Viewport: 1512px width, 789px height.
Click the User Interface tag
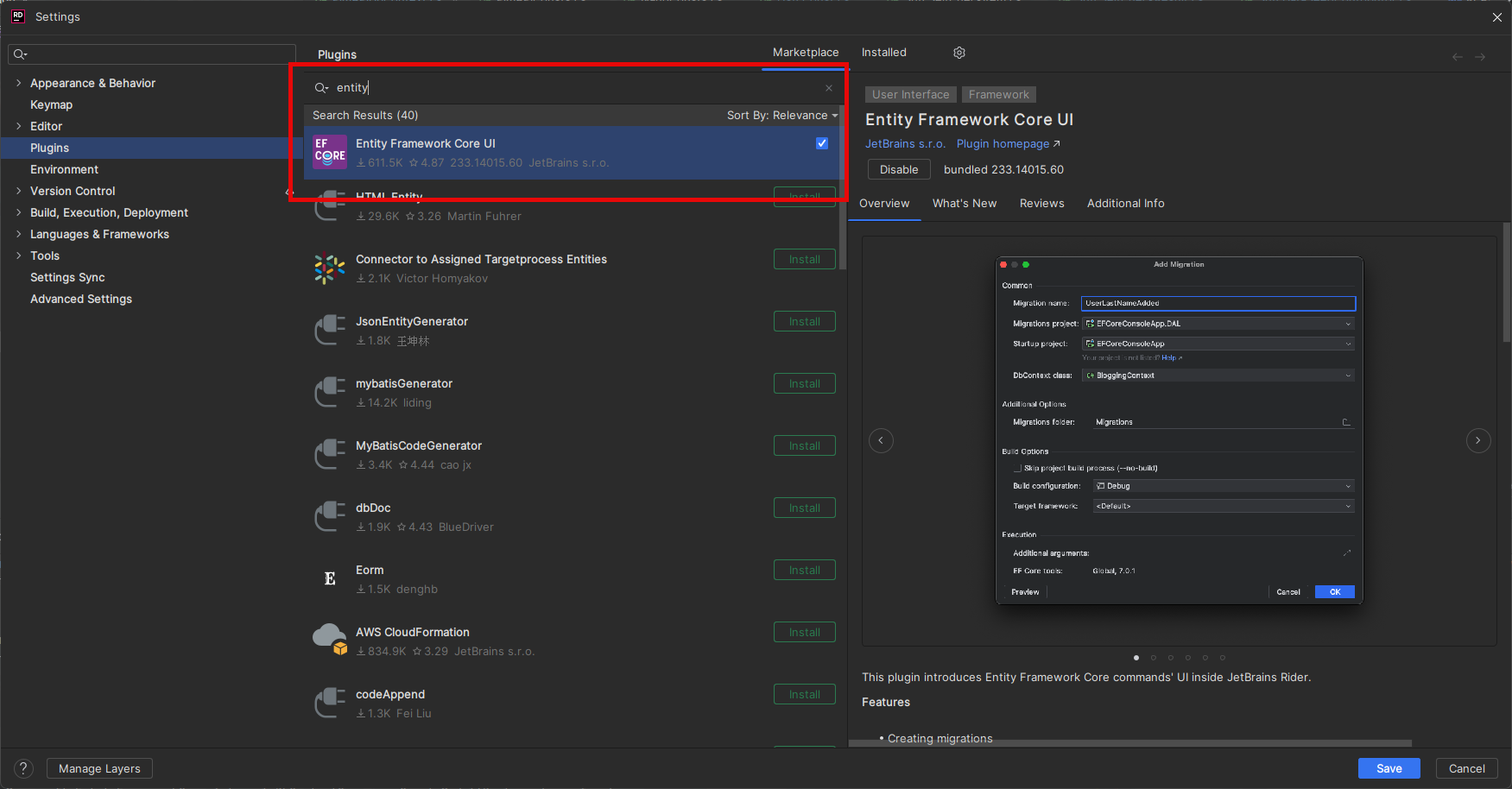click(x=910, y=95)
